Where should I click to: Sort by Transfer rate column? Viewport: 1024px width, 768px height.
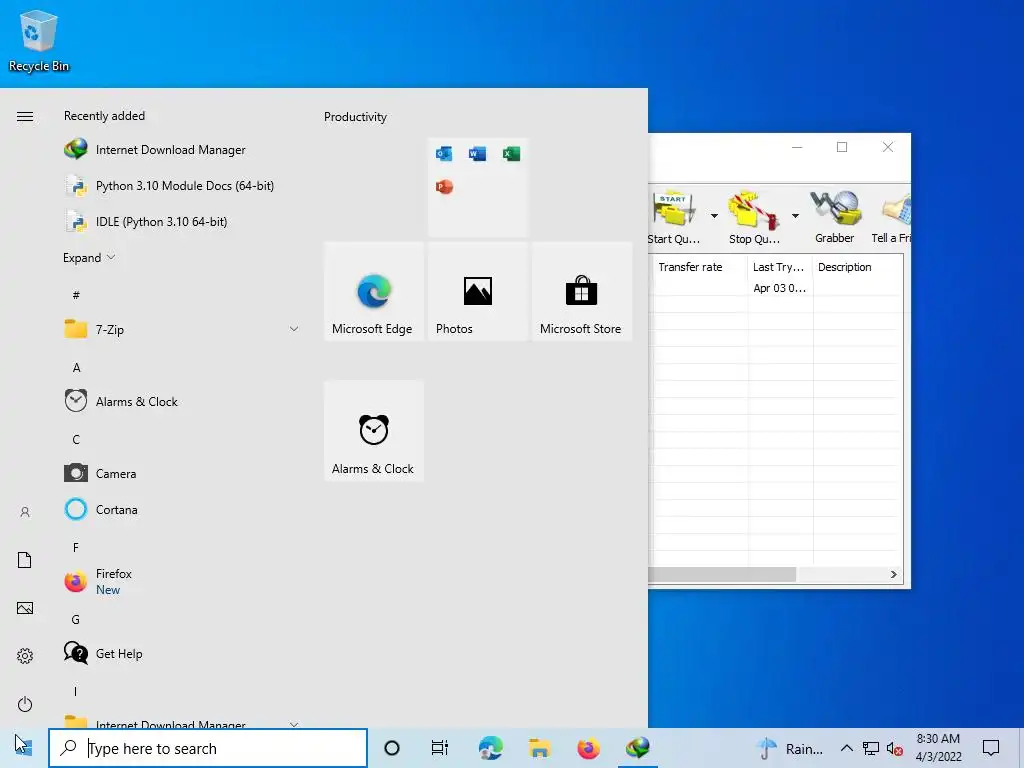(700, 267)
